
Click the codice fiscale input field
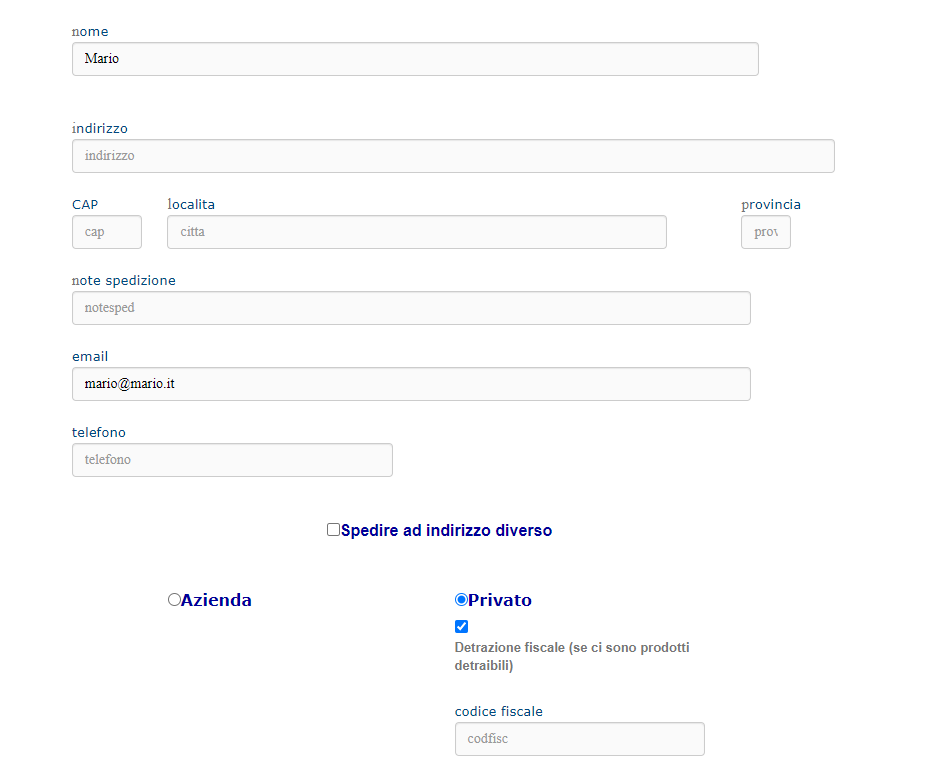(x=580, y=739)
